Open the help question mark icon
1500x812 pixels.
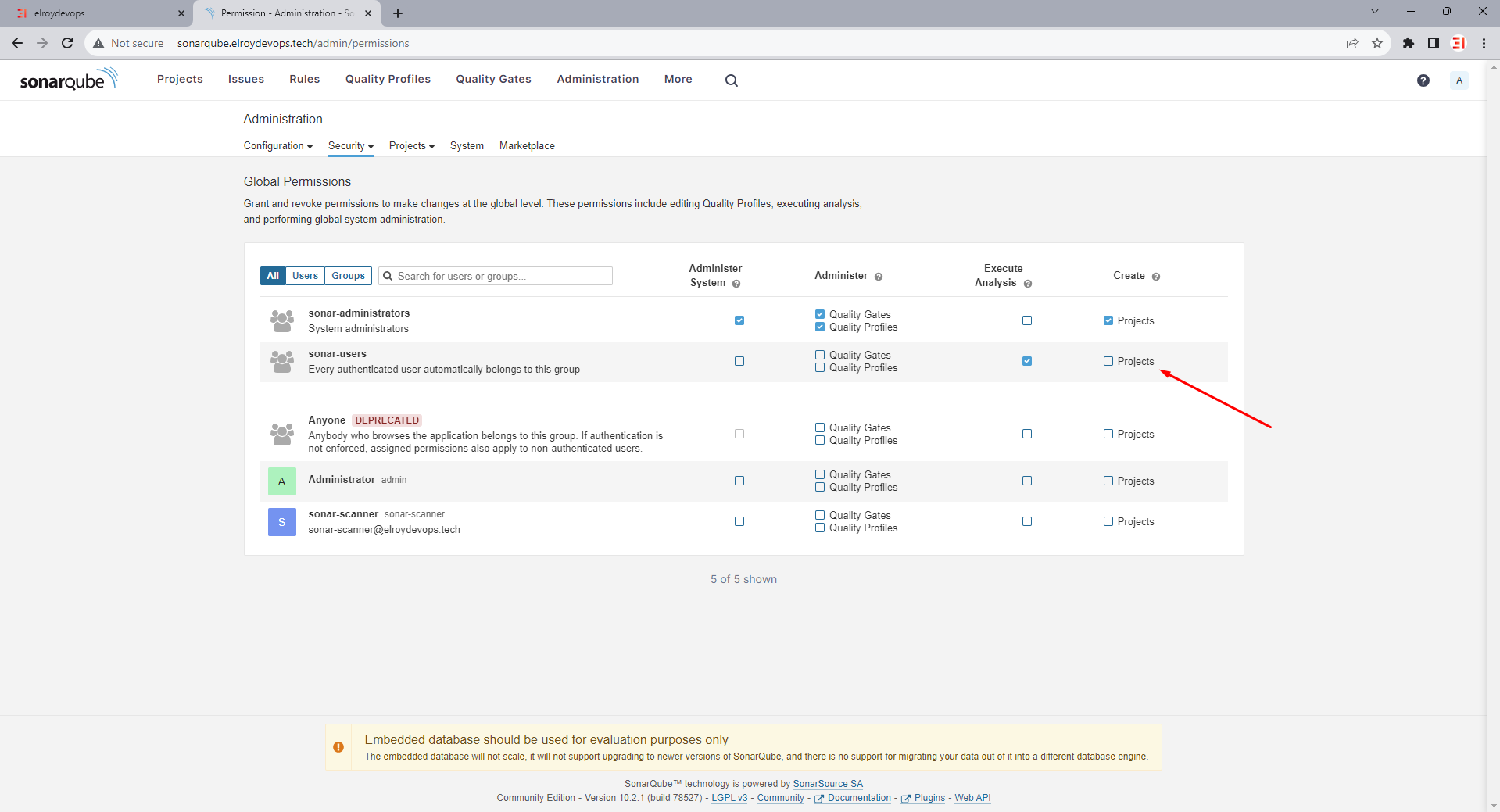point(1423,80)
